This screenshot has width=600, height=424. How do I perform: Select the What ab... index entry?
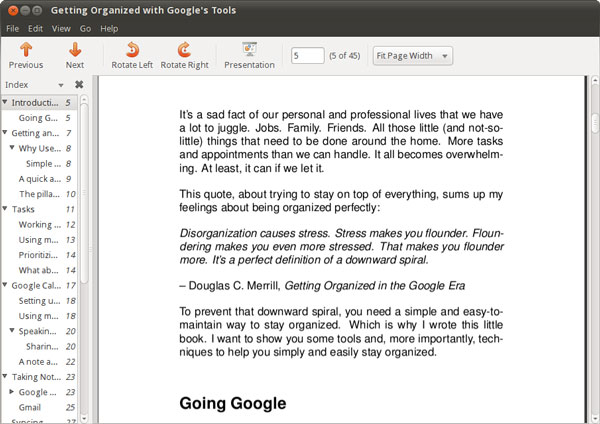(x=39, y=270)
